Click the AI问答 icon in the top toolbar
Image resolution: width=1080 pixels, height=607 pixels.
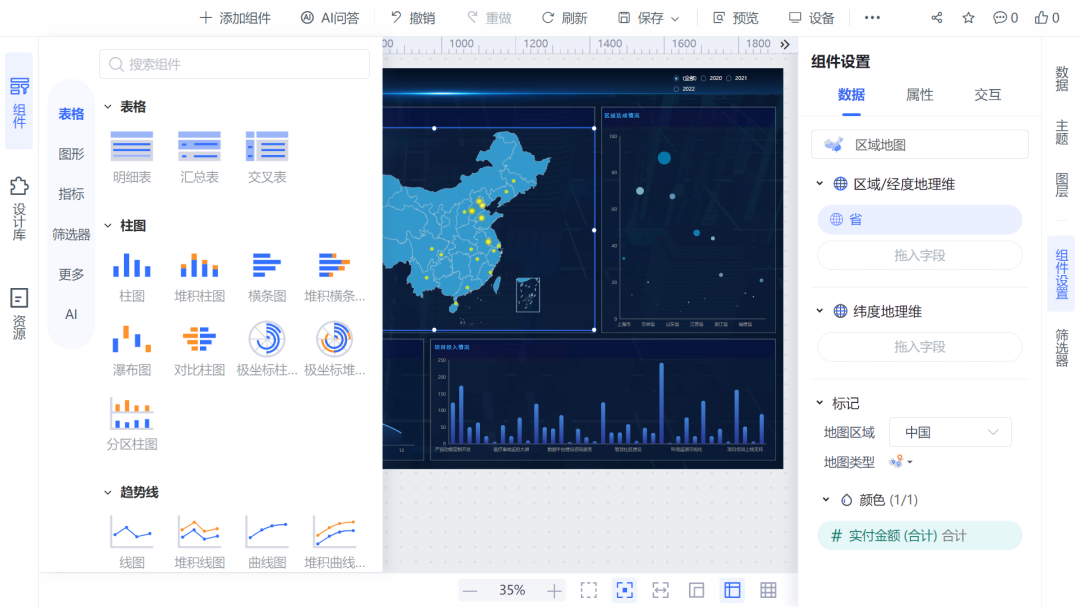coord(305,17)
